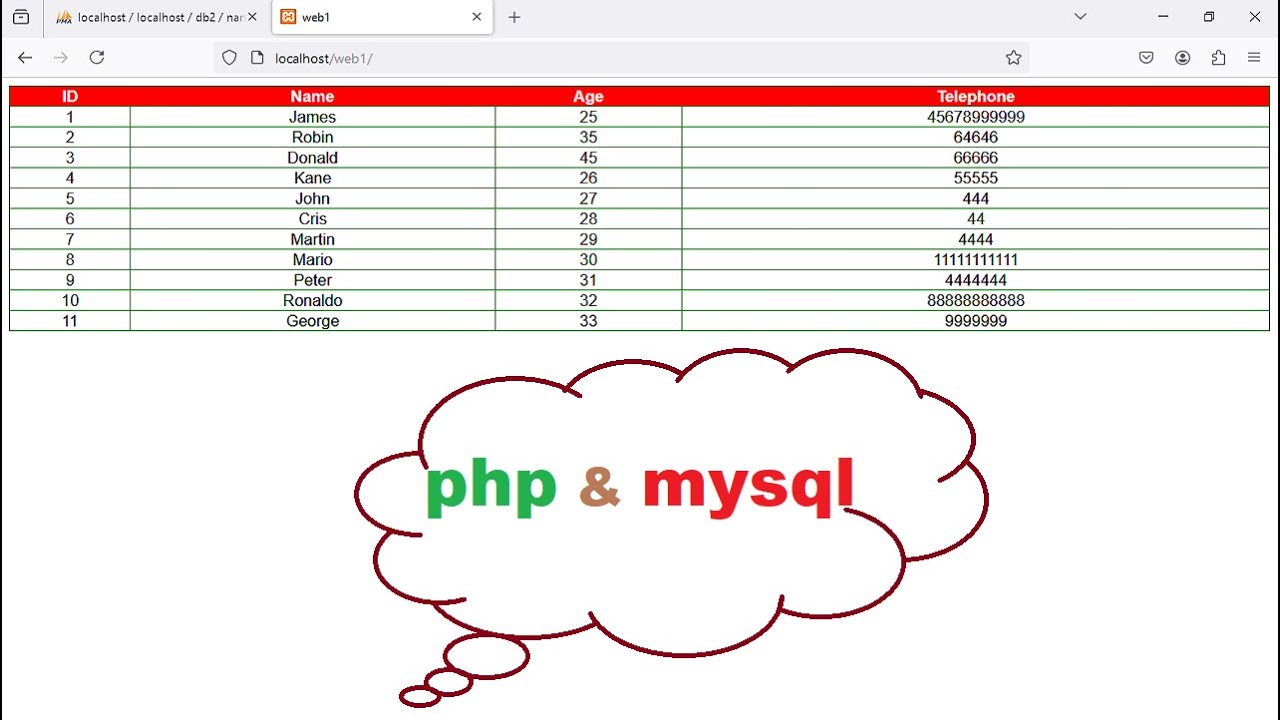1280x720 pixels.
Task: Select the name John cell
Action: [x=312, y=199]
